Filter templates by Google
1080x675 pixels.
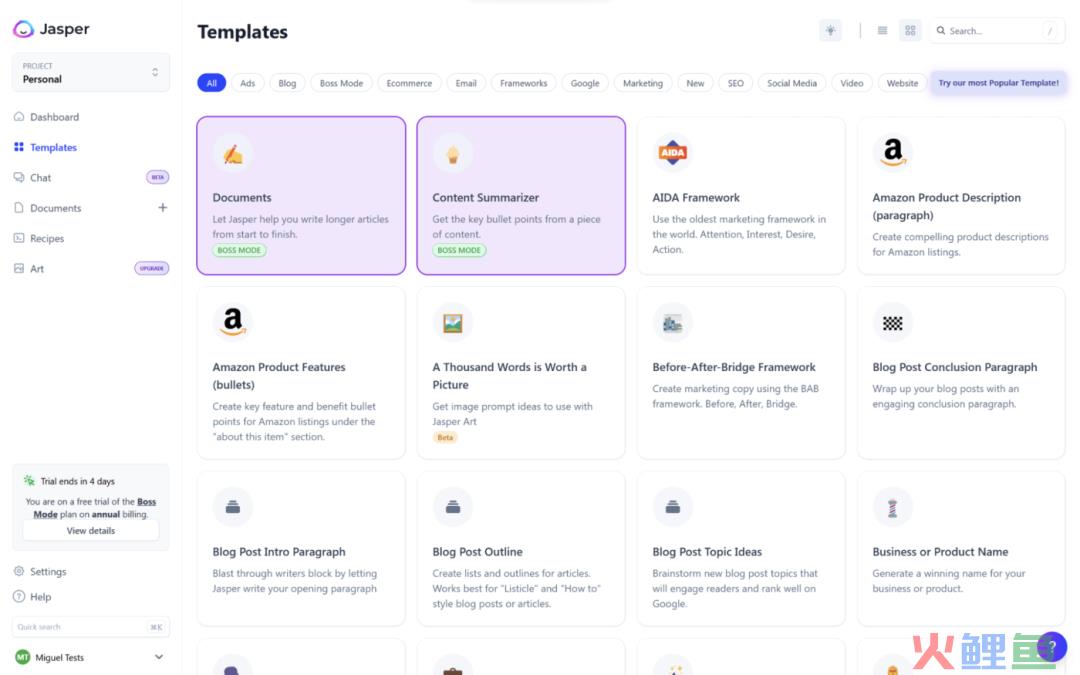pyautogui.click(x=585, y=83)
